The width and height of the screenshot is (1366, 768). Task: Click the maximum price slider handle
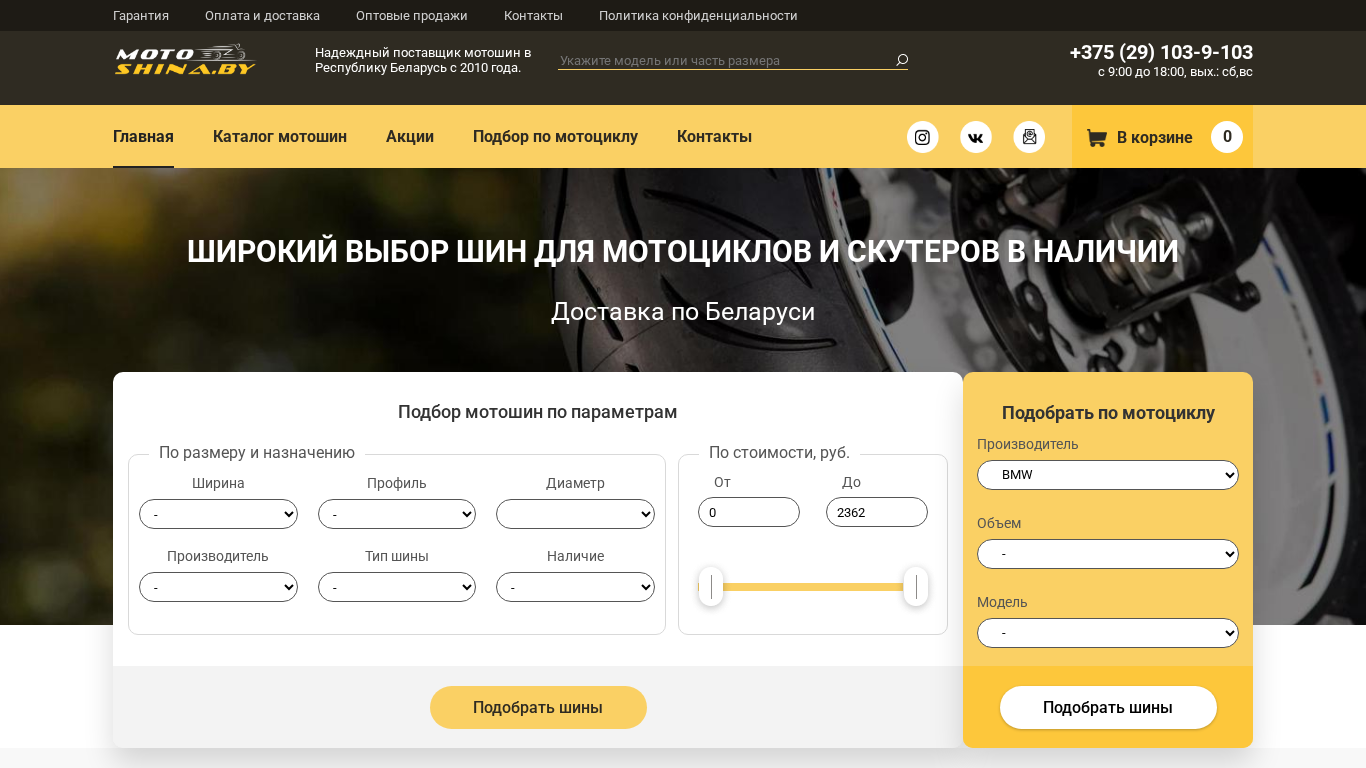coord(915,587)
